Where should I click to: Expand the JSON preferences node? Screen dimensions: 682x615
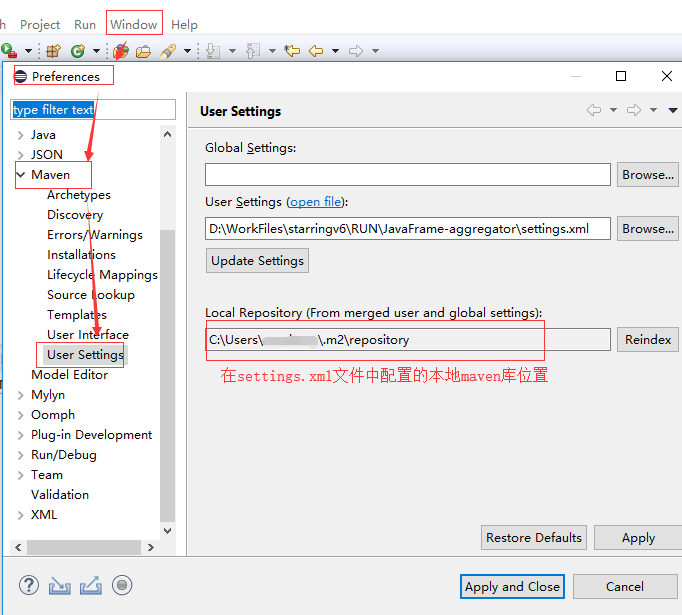20,155
